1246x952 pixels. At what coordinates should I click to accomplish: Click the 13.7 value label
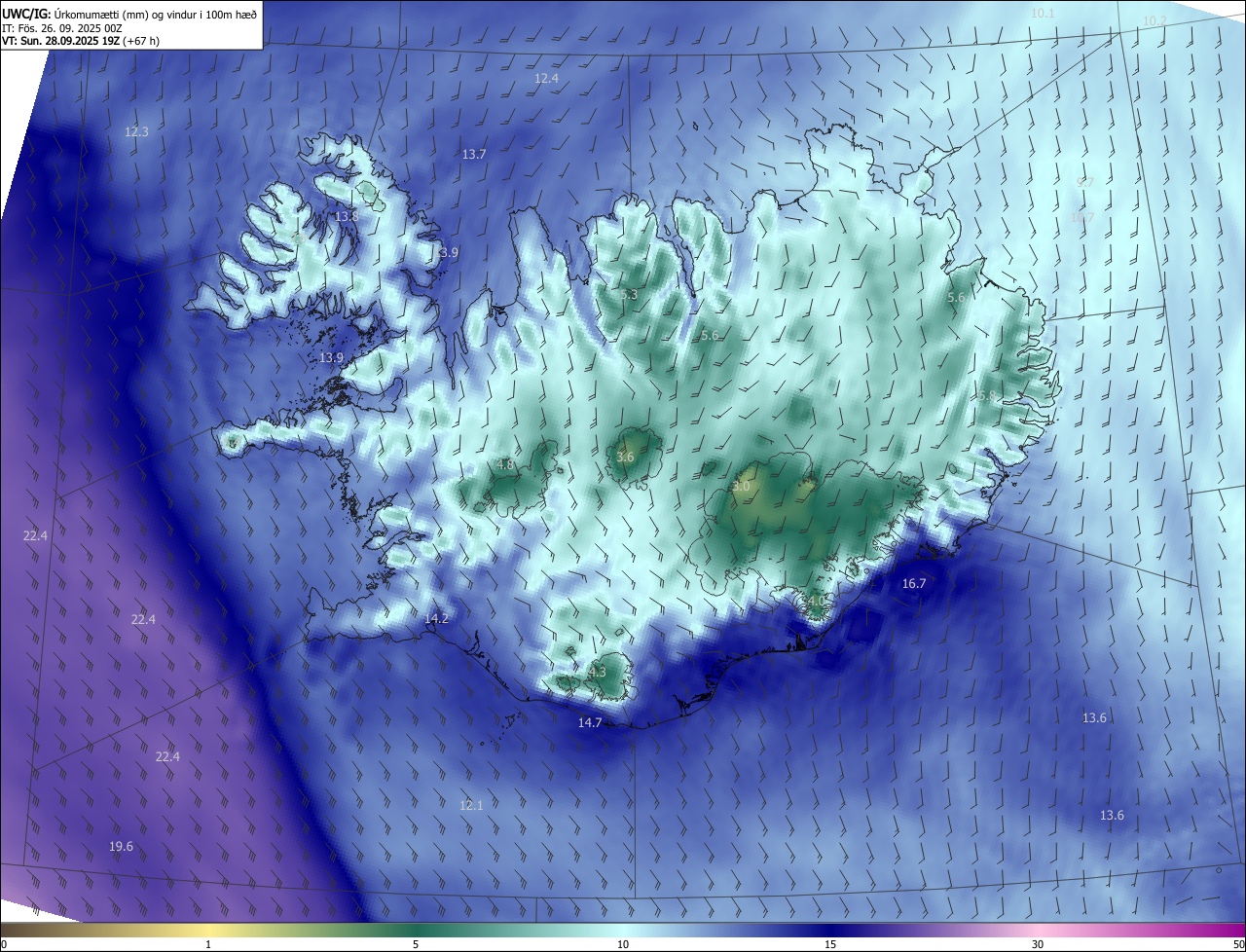(x=474, y=154)
